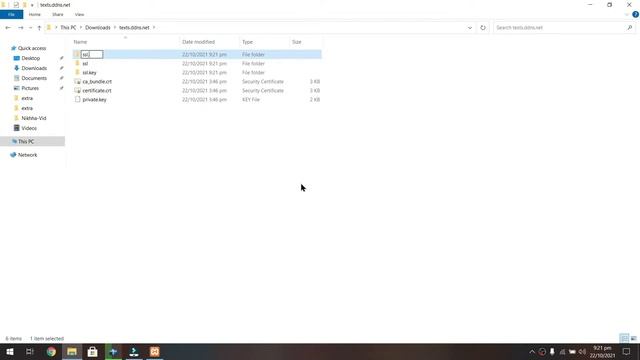This screenshot has height=360, width=640.
Task: Switch to large thumbnails view layout
Action: point(633,338)
